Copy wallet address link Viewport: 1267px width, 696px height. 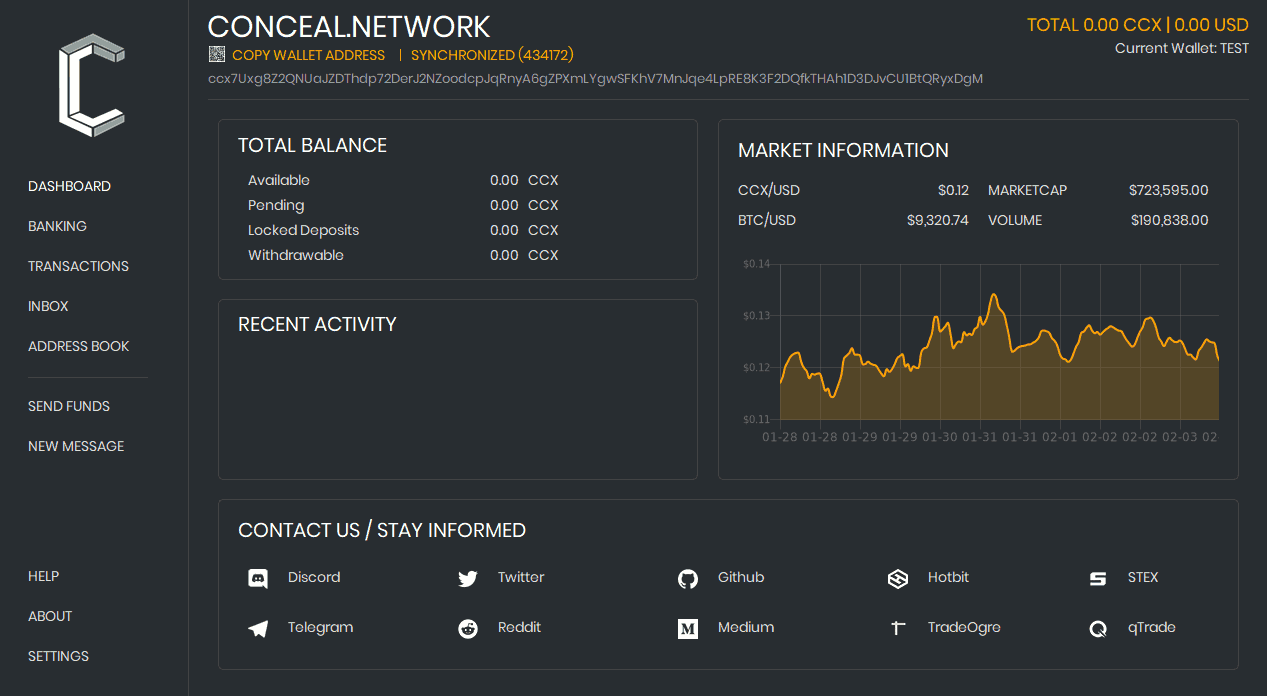tap(308, 55)
